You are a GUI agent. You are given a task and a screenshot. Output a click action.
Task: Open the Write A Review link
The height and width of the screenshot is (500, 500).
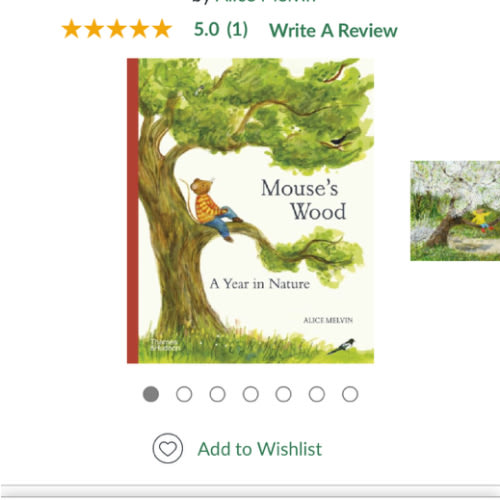333,31
